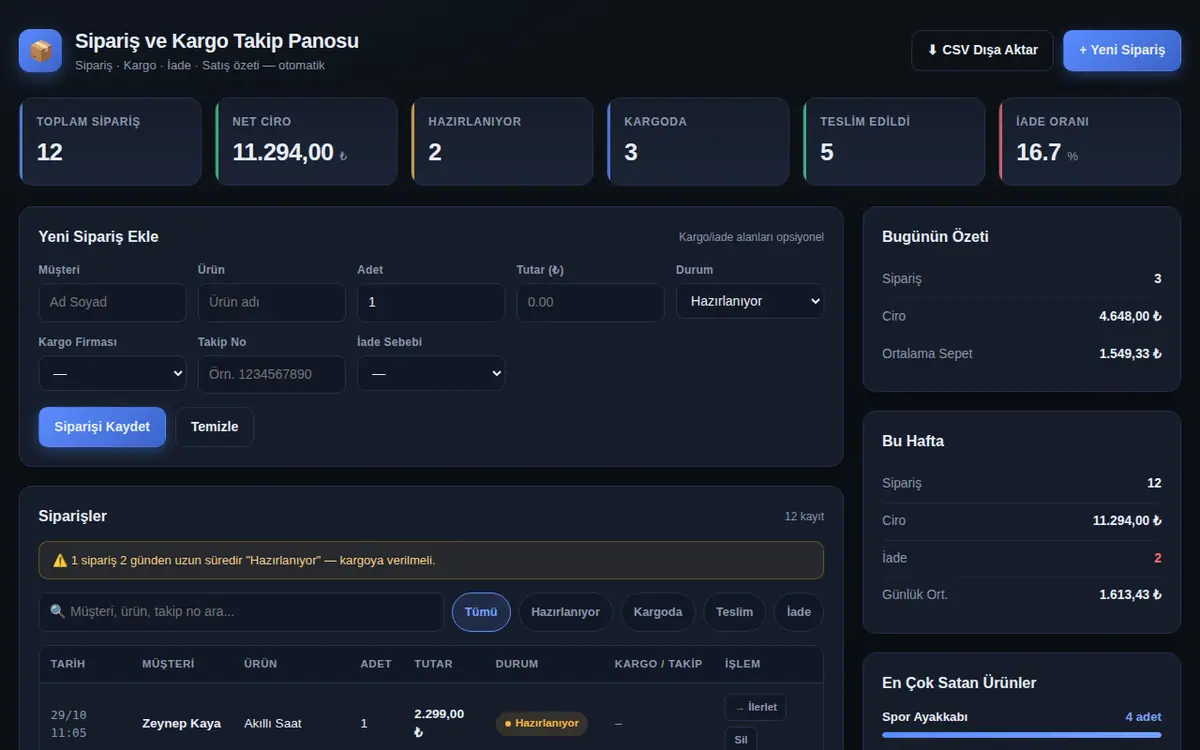Click the Spor Ayakkabı sales progress bar
This screenshot has width=1200, height=750.
(1022, 735)
